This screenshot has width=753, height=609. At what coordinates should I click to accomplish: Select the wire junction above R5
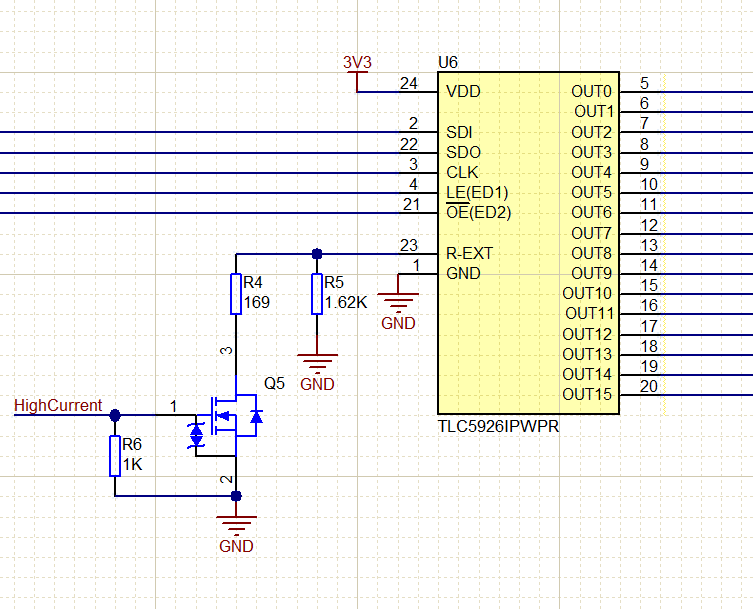click(317, 254)
